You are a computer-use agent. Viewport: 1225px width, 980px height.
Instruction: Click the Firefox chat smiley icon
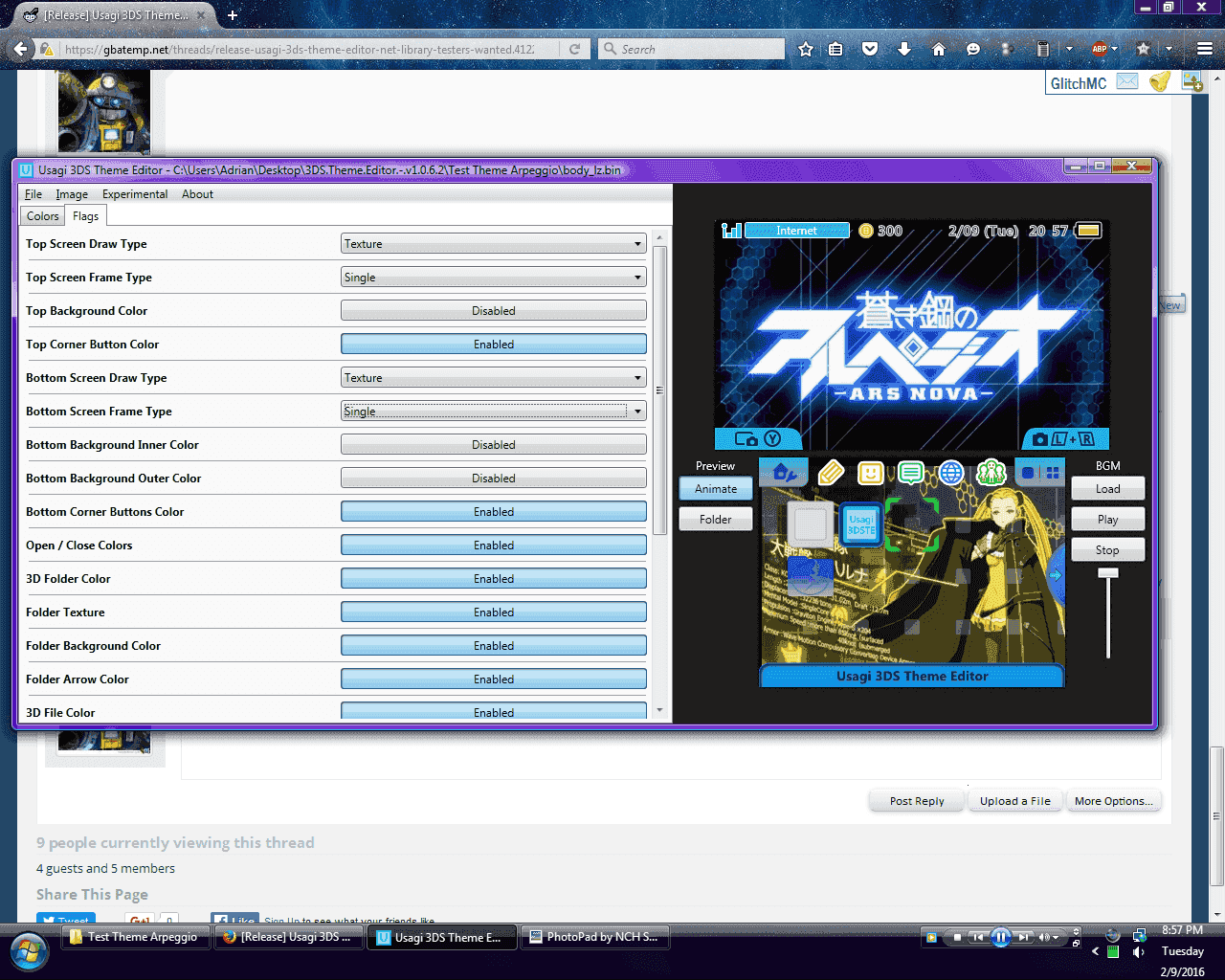973,49
